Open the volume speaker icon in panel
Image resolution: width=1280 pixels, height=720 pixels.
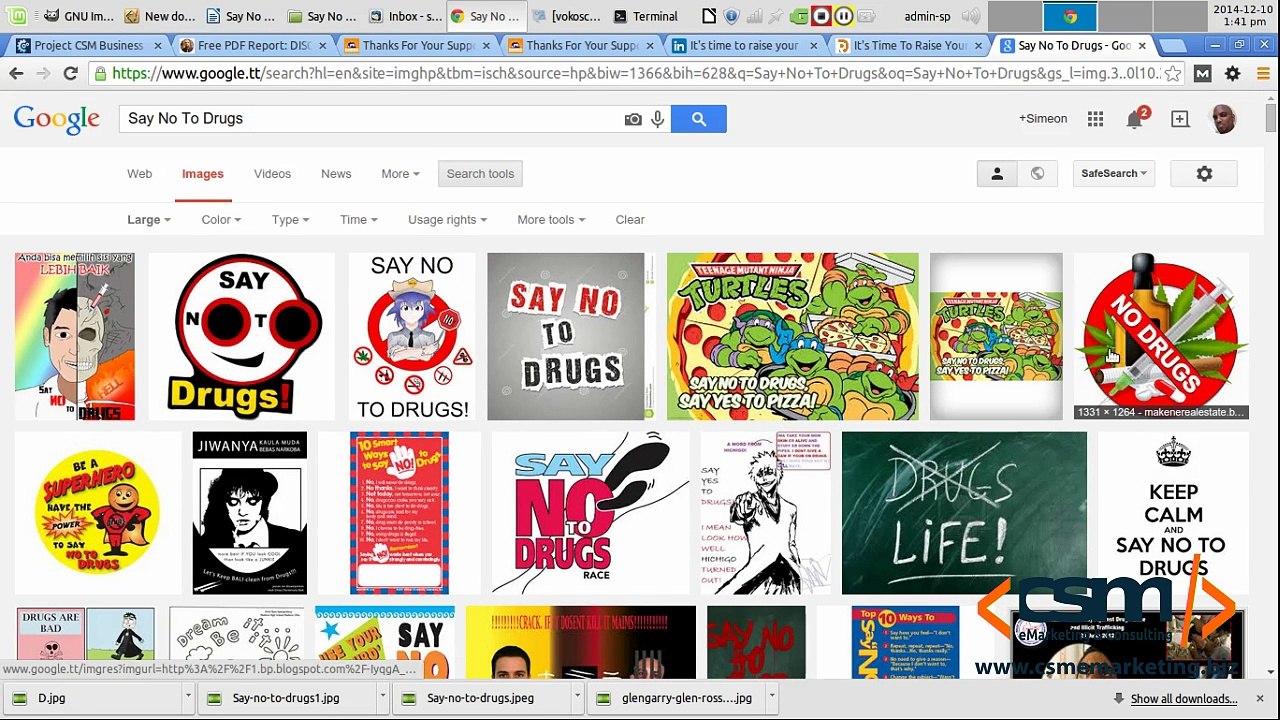coord(971,16)
